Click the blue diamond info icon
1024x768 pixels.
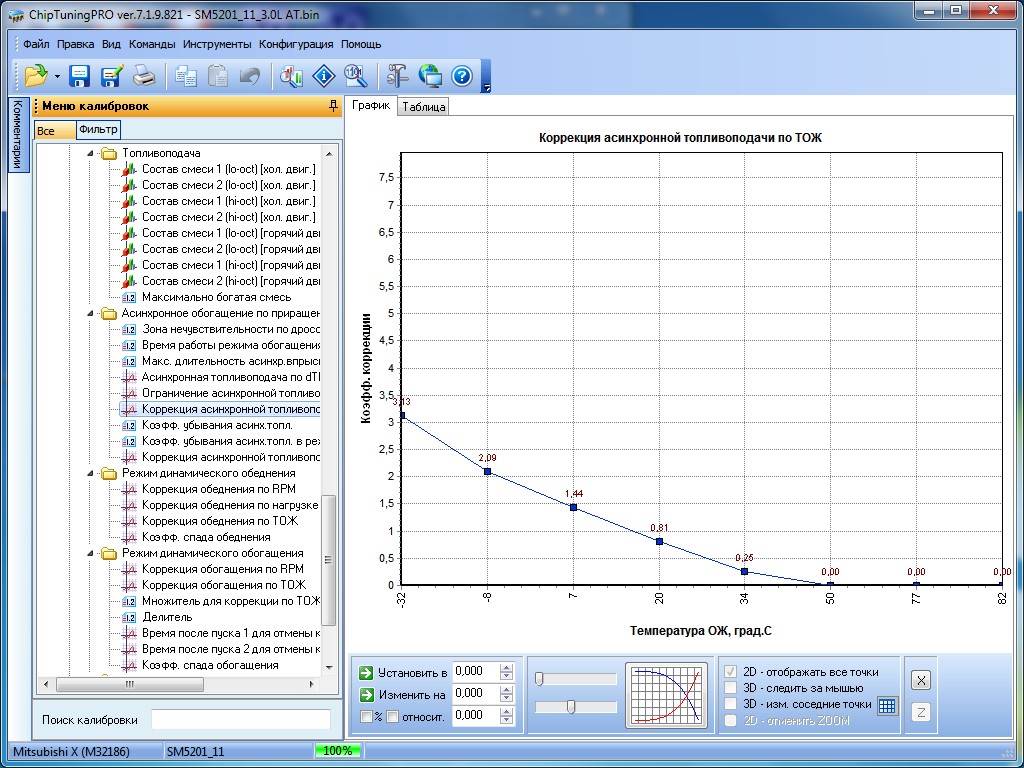coord(323,75)
